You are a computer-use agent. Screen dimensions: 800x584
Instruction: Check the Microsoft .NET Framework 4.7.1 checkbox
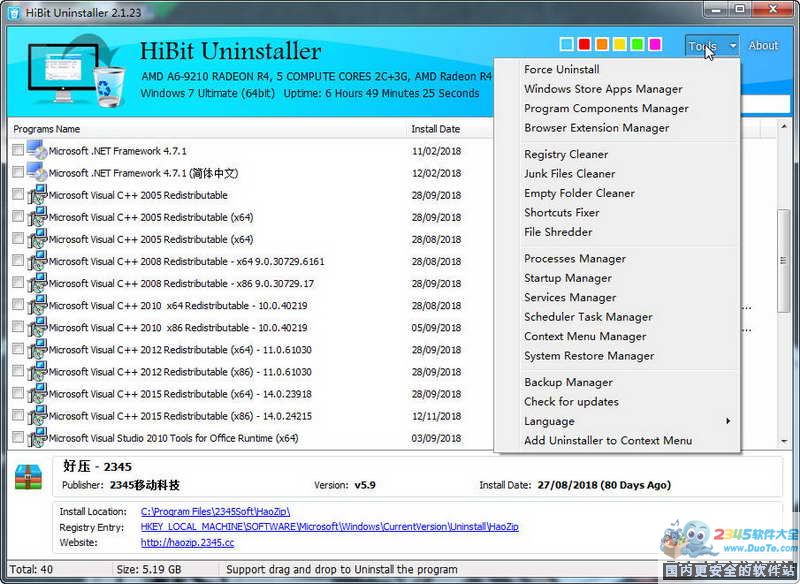(x=18, y=150)
